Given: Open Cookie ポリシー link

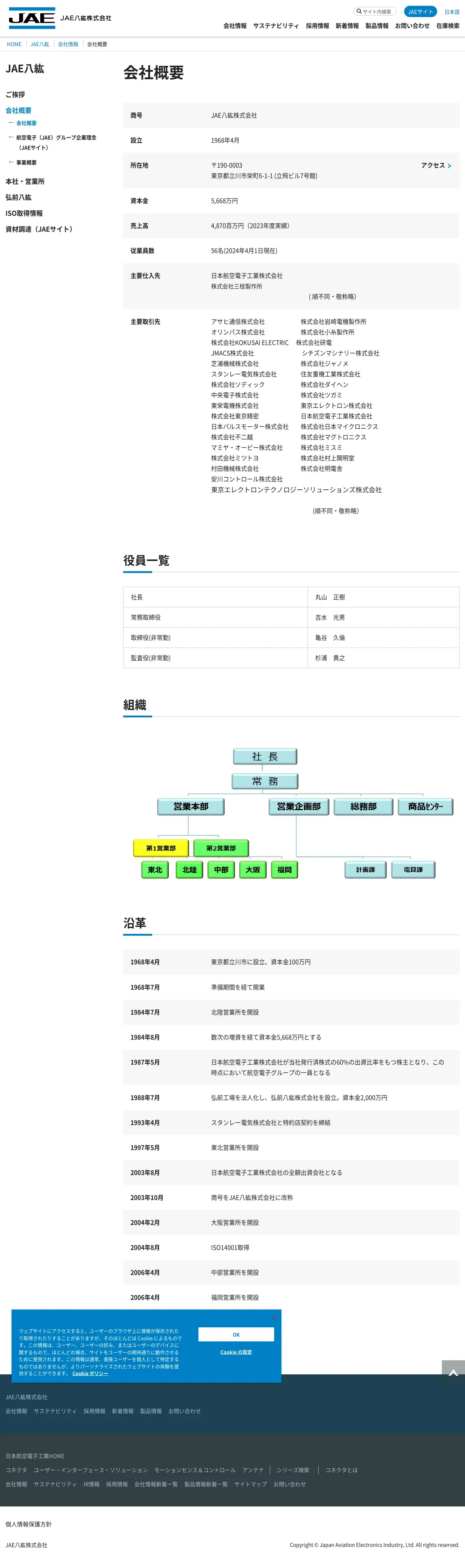Looking at the screenshot, I should [x=90, y=1373].
